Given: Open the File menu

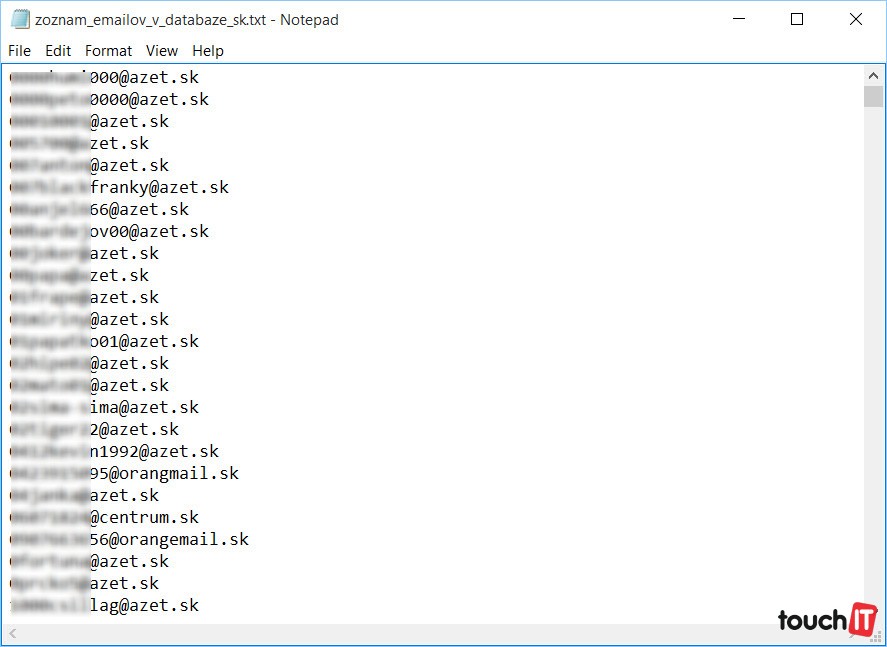Looking at the screenshot, I should click(x=19, y=51).
